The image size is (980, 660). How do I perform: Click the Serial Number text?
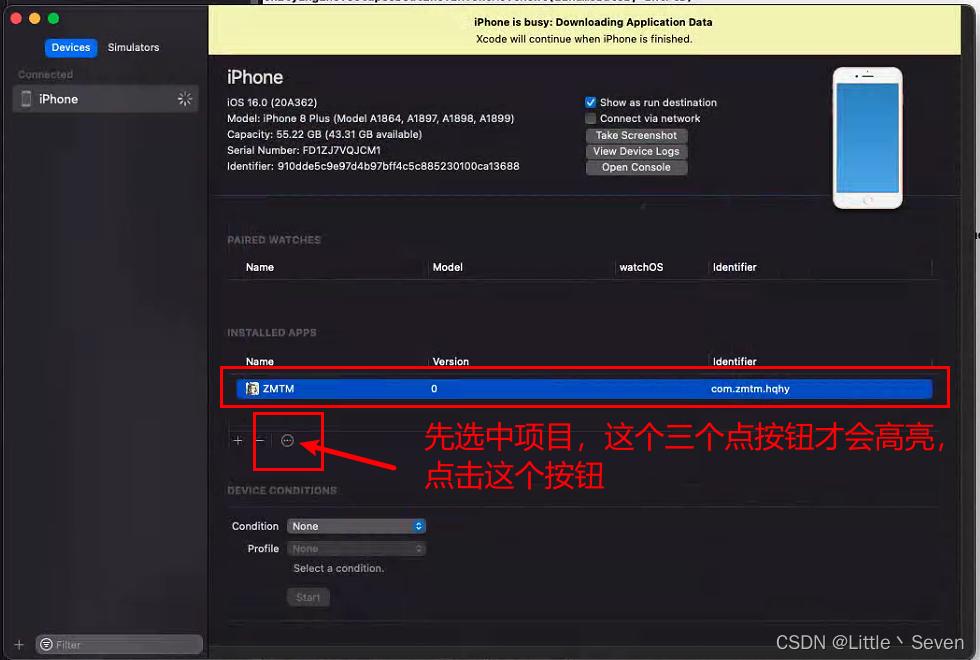pos(304,150)
